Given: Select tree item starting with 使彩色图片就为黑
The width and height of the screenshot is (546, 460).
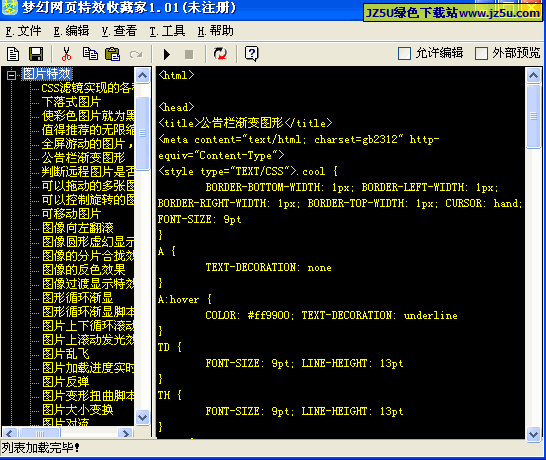Looking at the screenshot, I should (88, 116).
